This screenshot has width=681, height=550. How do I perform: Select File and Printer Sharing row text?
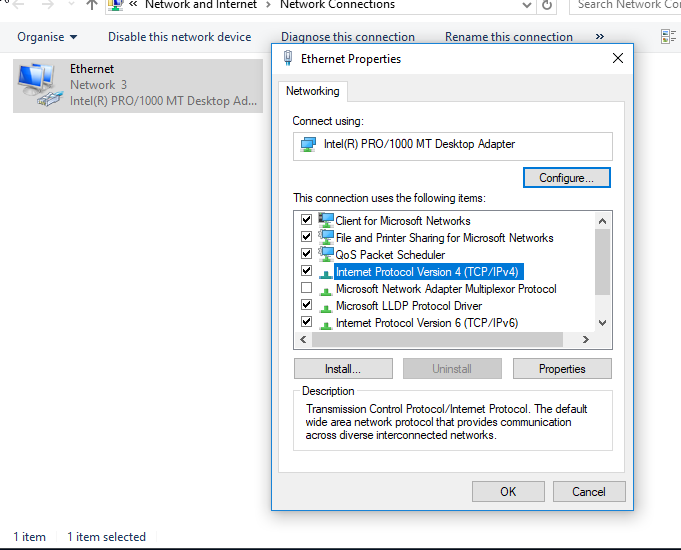tap(444, 238)
